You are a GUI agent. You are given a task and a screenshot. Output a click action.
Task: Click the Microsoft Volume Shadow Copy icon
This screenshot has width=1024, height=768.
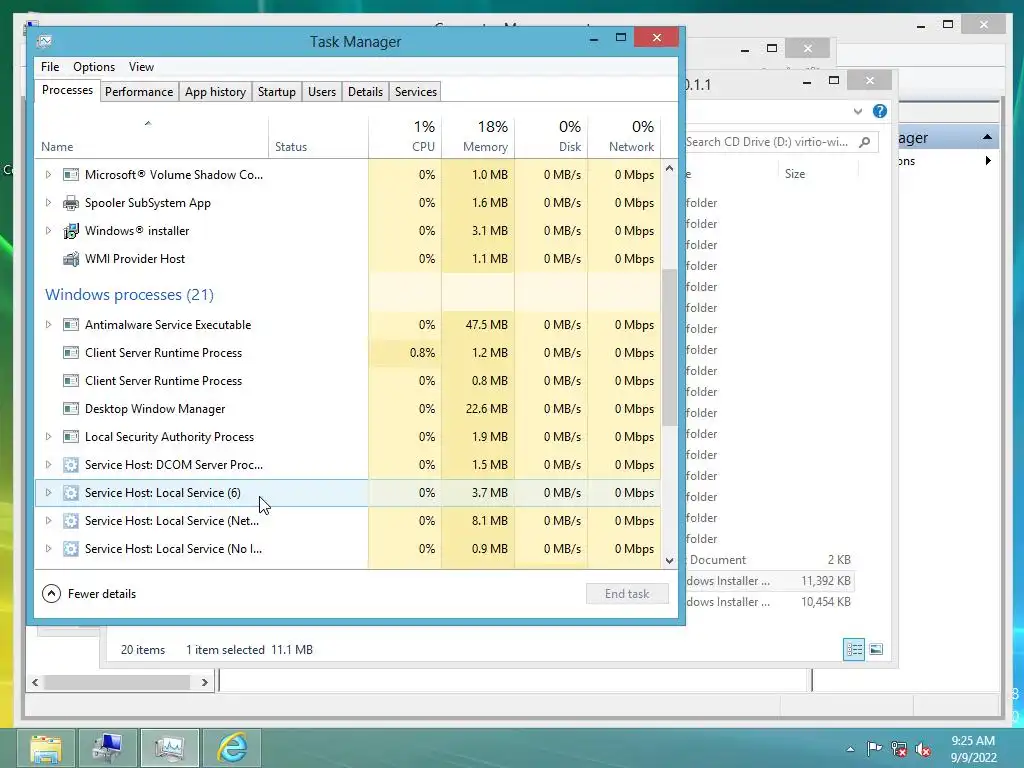pyautogui.click(x=71, y=175)
